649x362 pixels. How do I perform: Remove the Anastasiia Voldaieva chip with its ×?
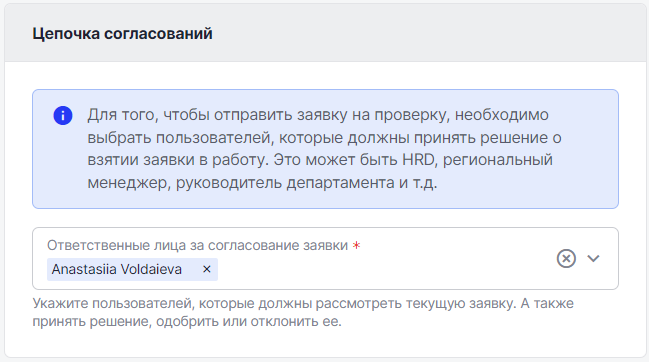point(207,269)
